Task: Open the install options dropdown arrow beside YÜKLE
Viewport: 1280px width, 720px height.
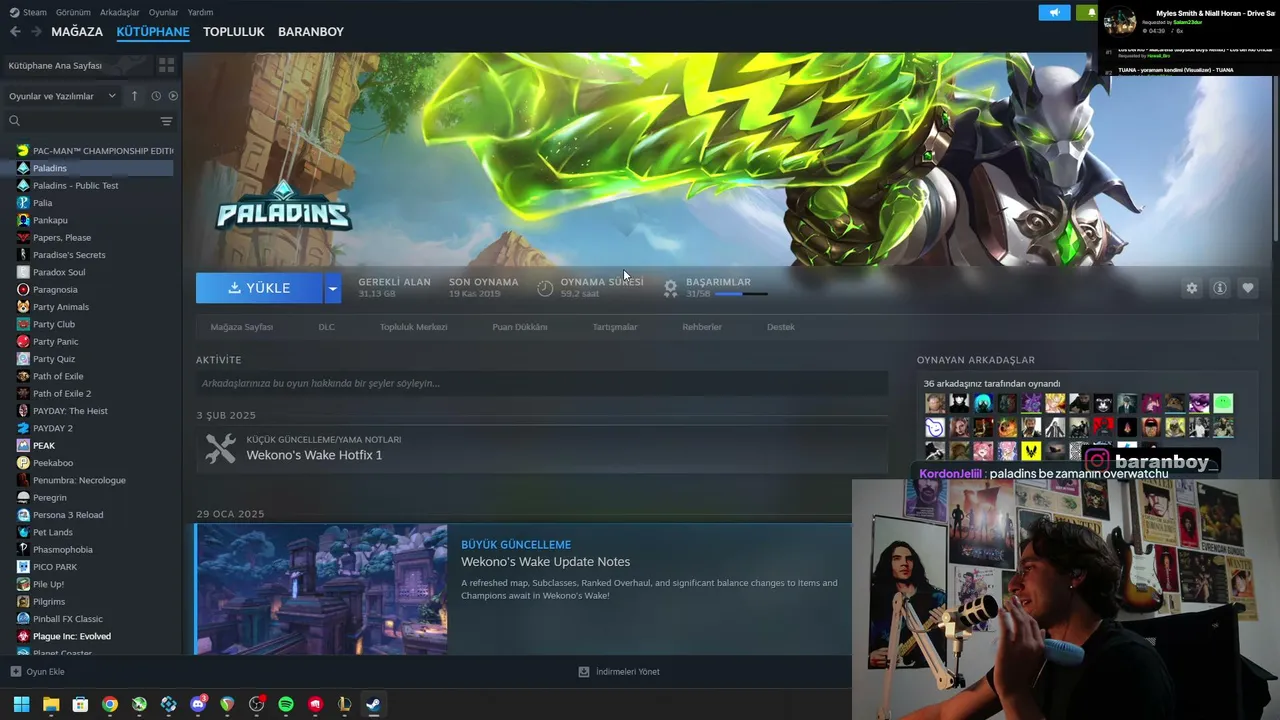Action: coord(332,288)
